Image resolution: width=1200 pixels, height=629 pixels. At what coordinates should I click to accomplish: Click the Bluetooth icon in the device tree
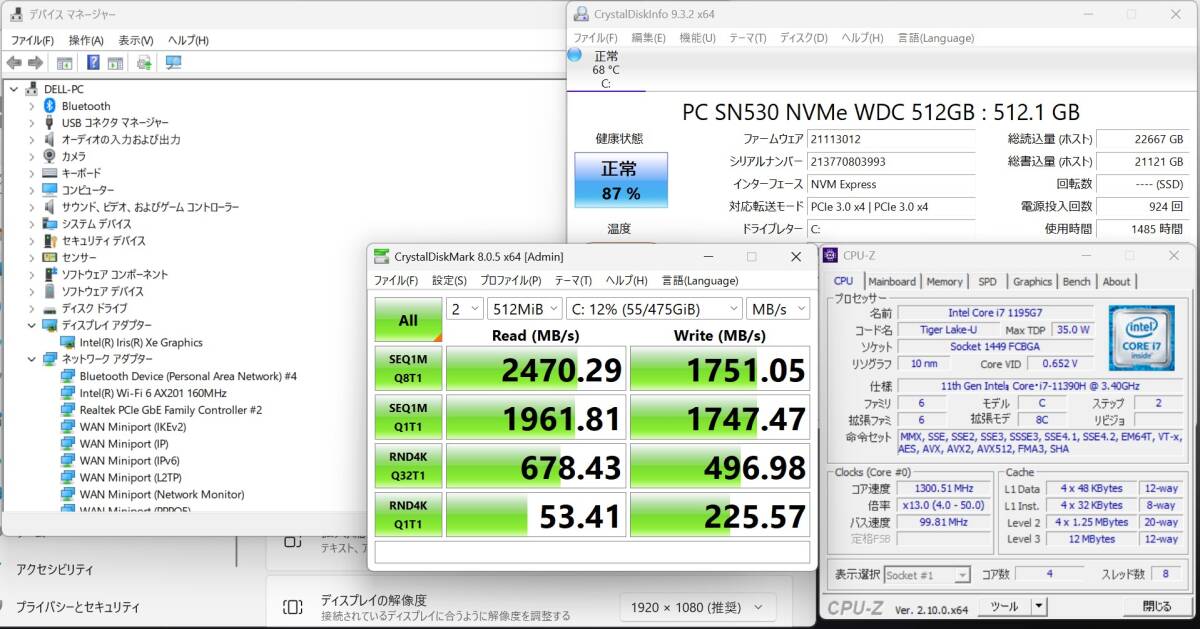(49, 106)
